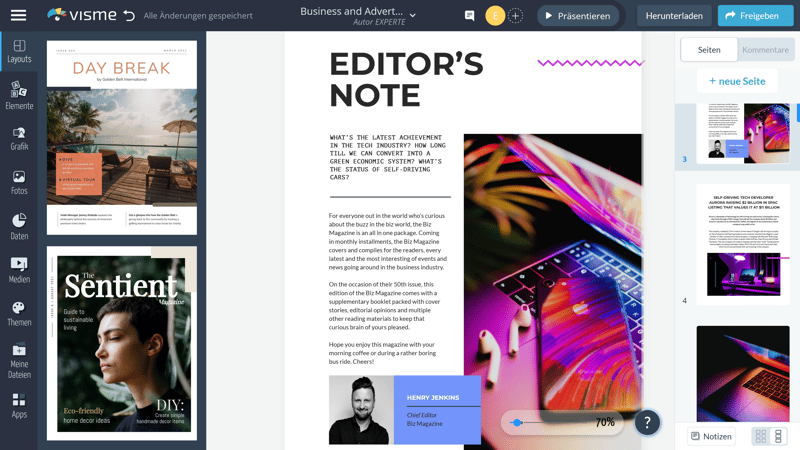This screenshot has height=450, width=800.
Task: Open the Fotos sidebar panel
Action: coord(19,182)
